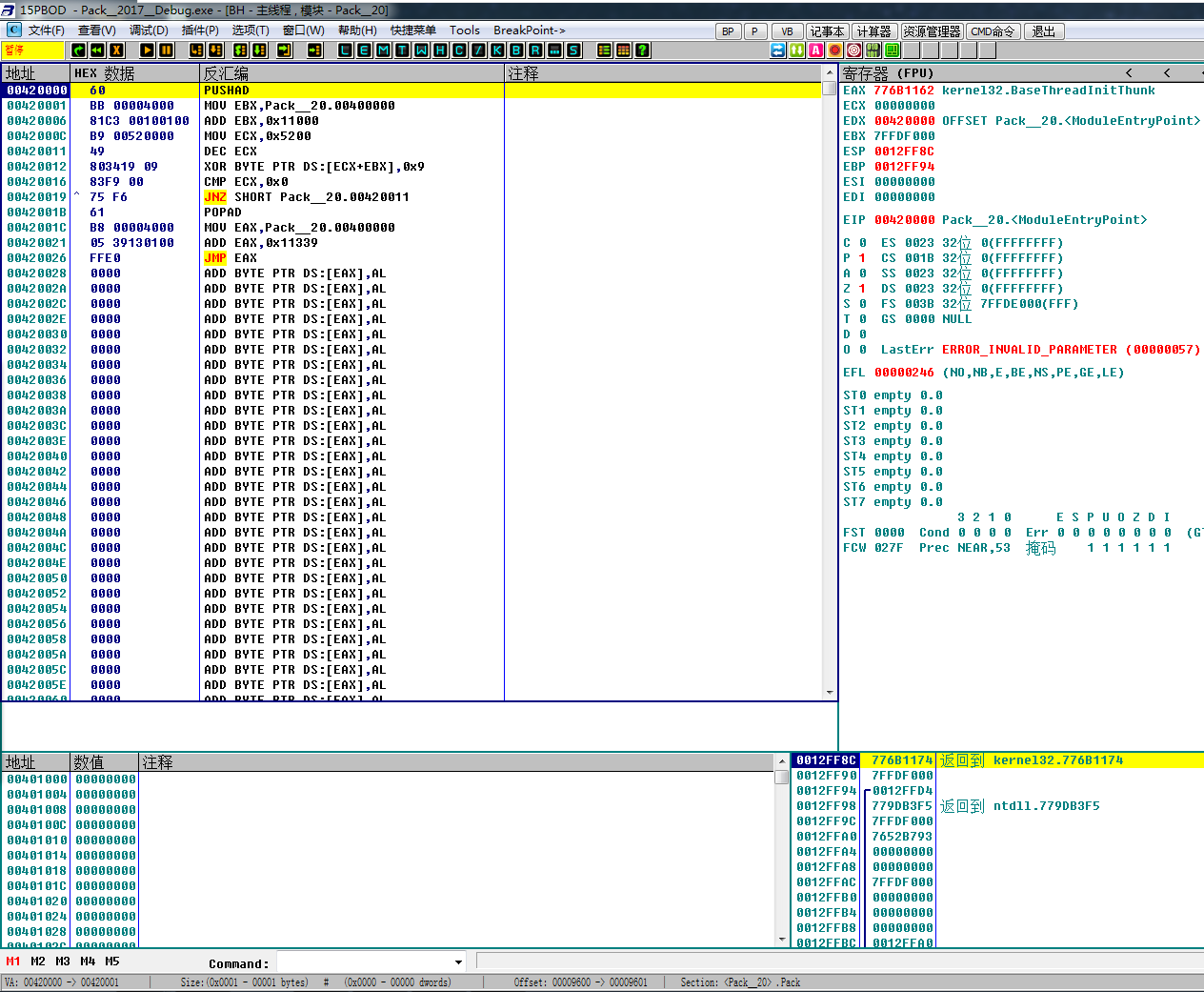This screenshot has height=992, width=1204.
Task: Click the 计算器 calculator button
Action: [x=873, y=31]
